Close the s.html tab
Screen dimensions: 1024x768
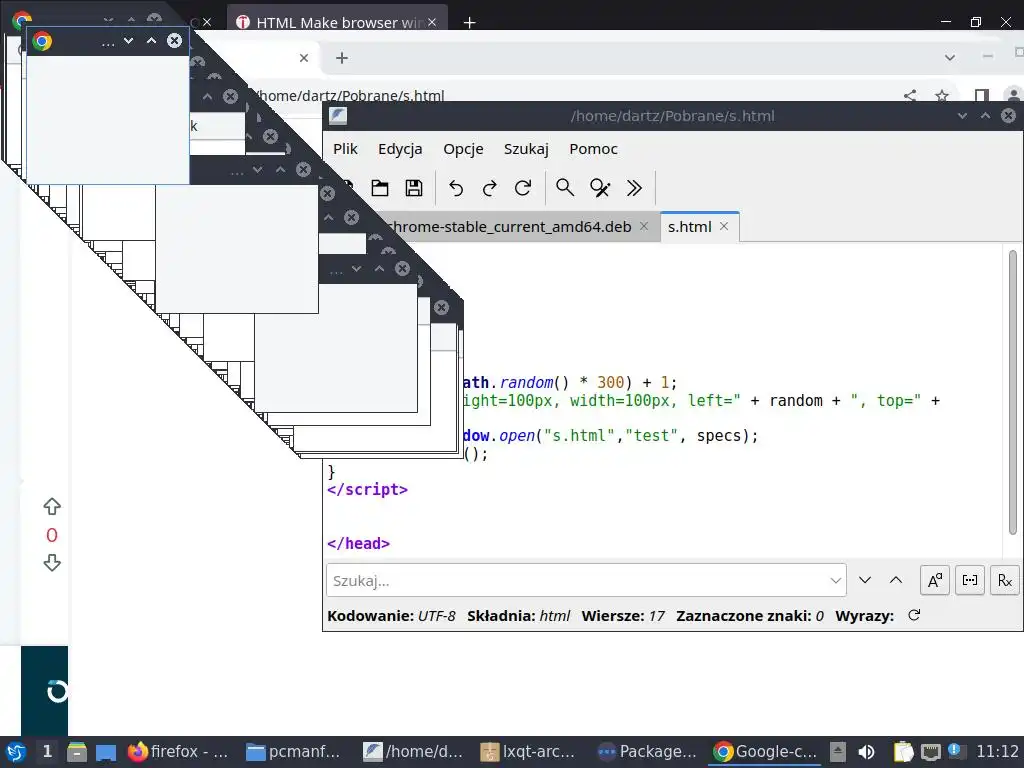[724, 226]
